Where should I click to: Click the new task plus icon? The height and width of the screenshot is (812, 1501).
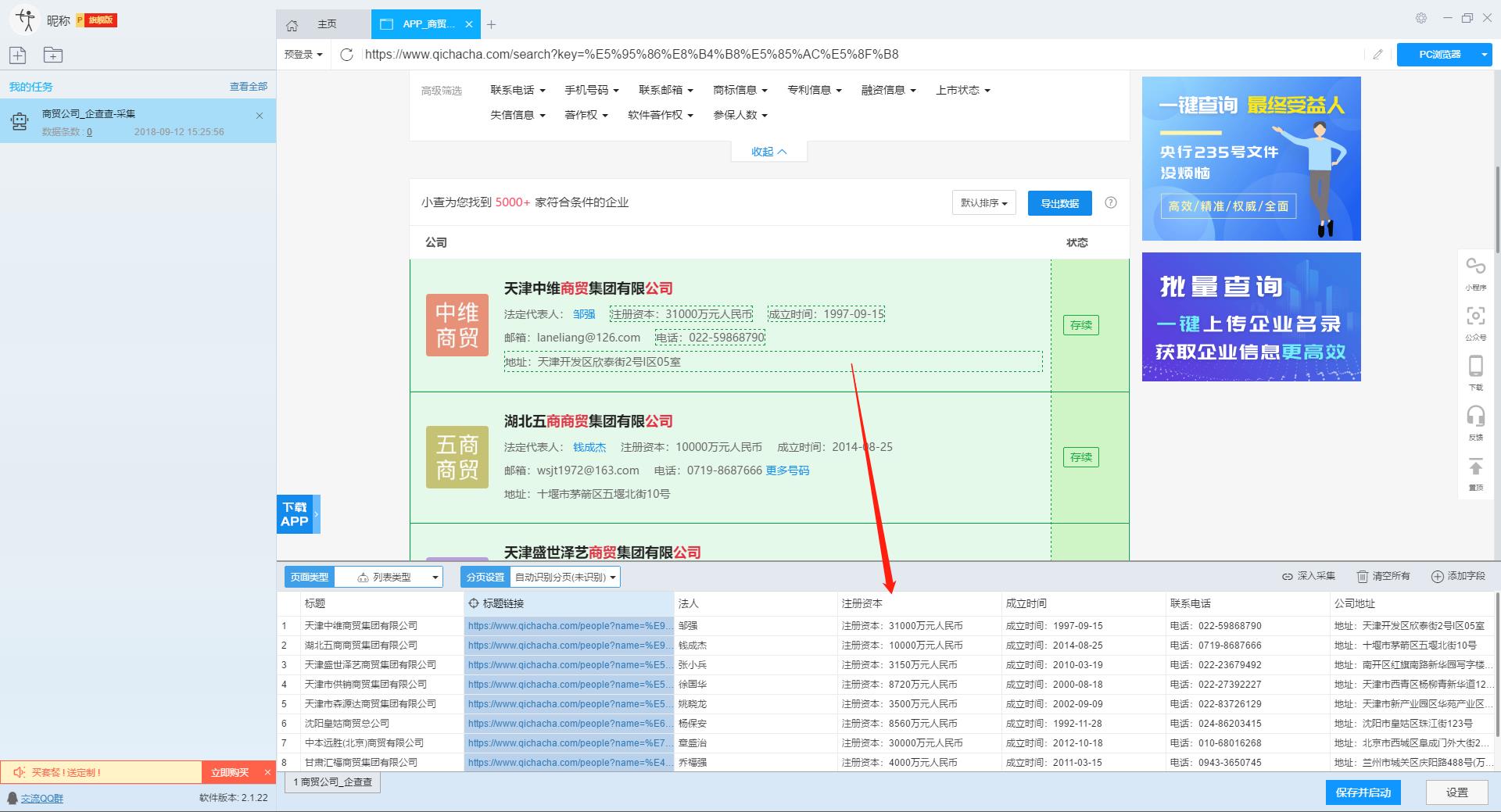tap(17, 55)
